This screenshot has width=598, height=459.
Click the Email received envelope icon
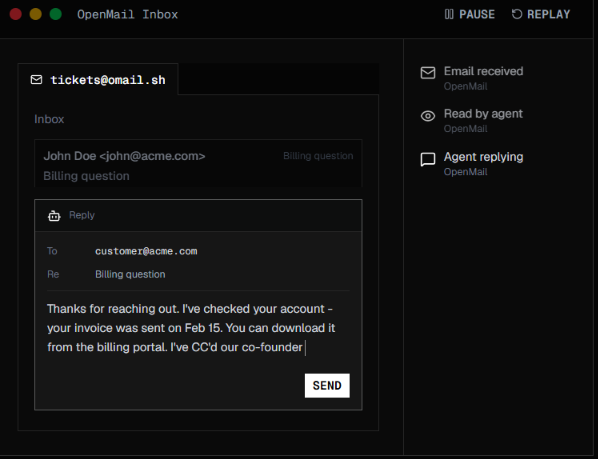click(428, 72)
